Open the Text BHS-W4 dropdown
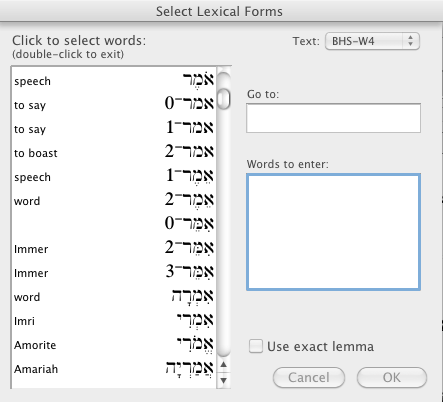Screen dimensions: 443x402 pos(372,41)
